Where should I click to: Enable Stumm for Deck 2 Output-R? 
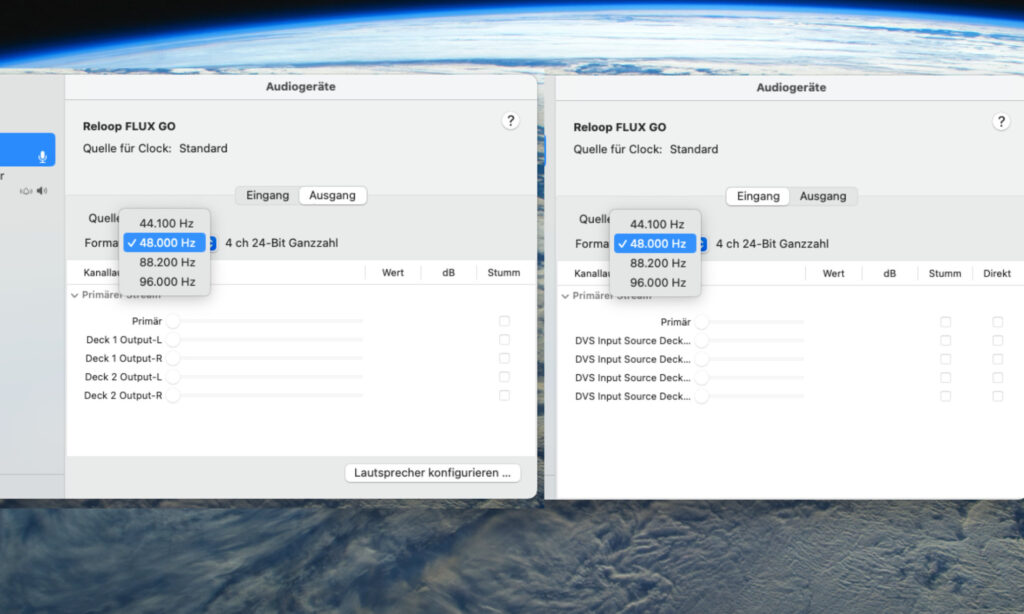tap(504, 395)
